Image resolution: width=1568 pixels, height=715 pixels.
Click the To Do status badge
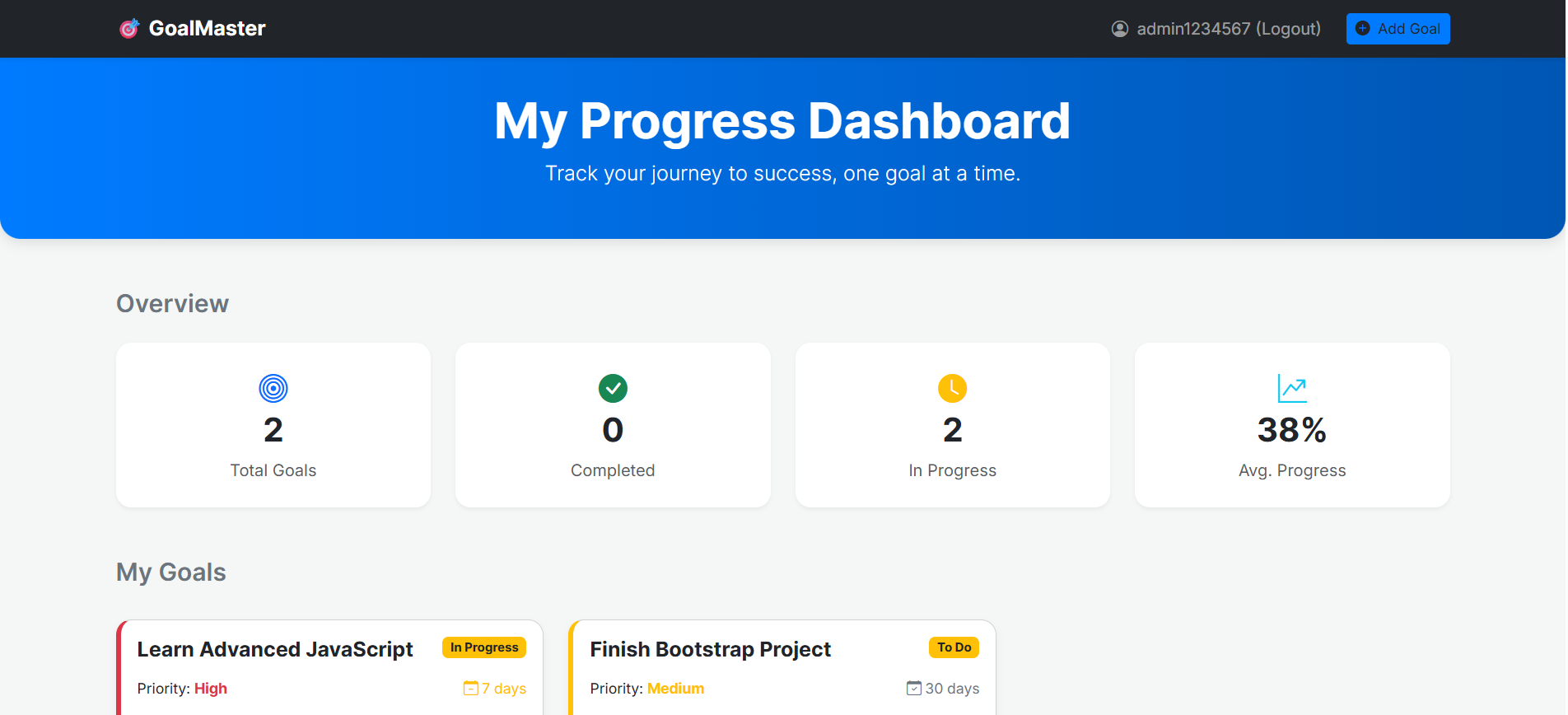point(954,647)
